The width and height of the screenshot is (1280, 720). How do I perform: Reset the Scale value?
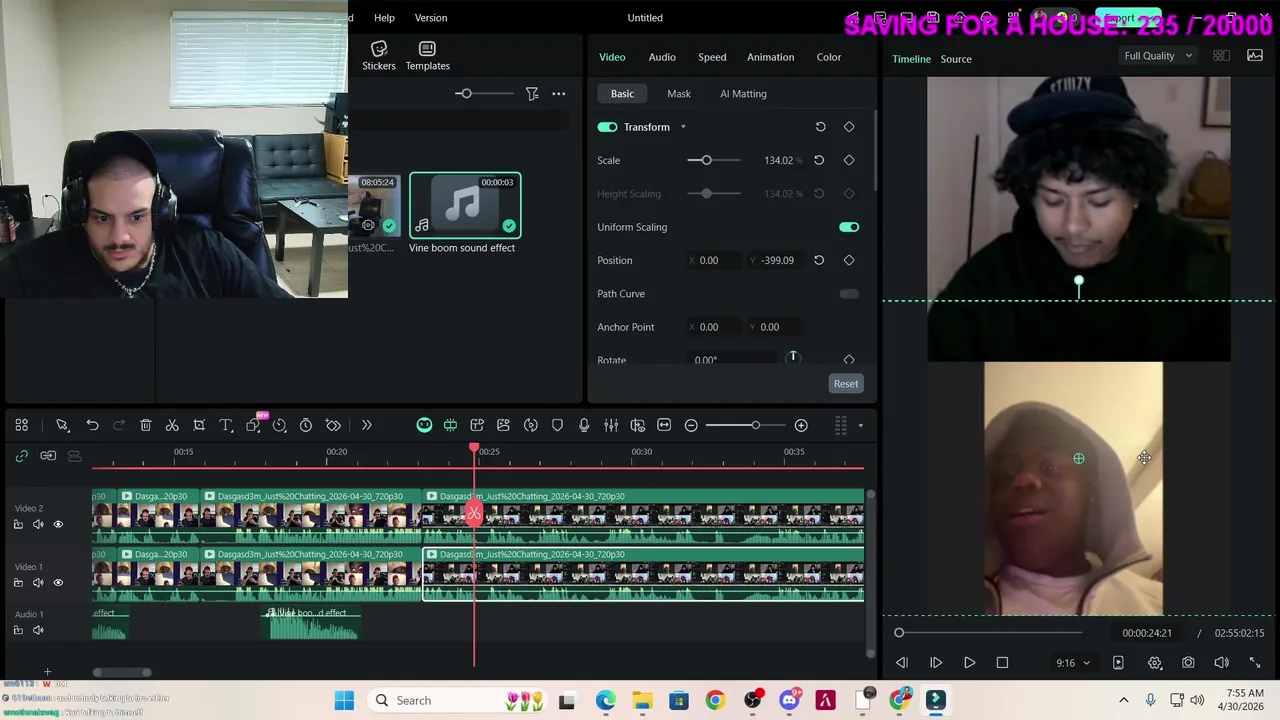click(819, 160)
